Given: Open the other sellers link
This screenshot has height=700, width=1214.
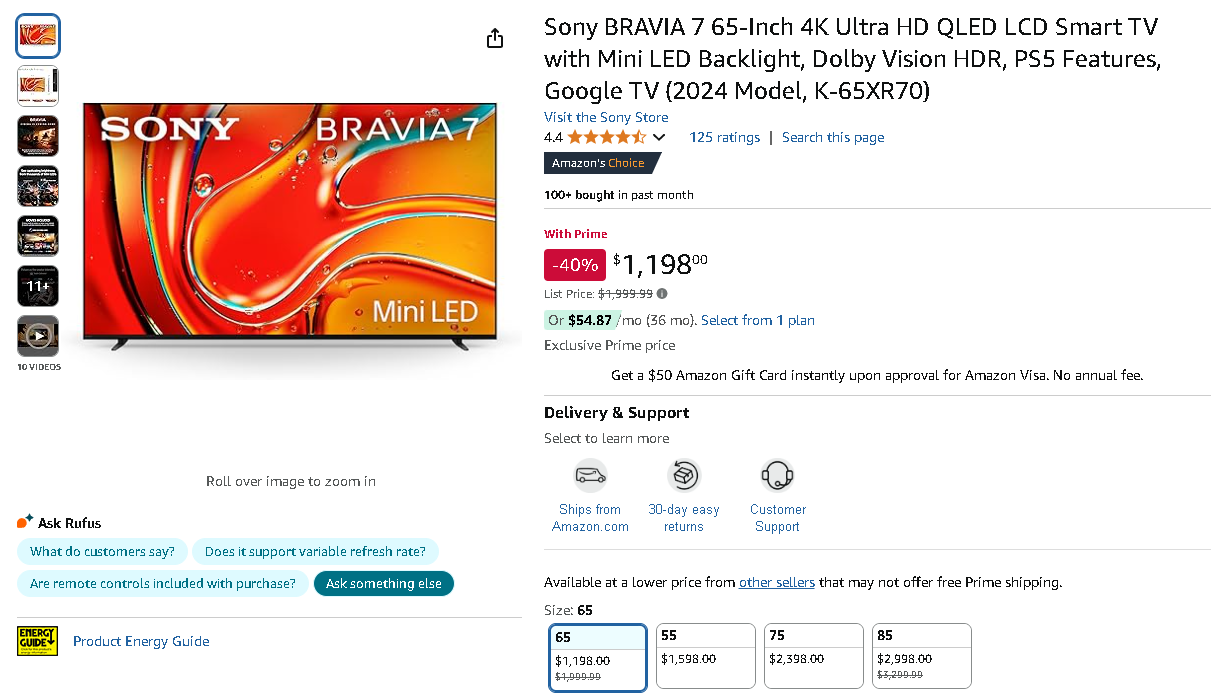Looking at the screenshot, I should (x=776, y=582).
